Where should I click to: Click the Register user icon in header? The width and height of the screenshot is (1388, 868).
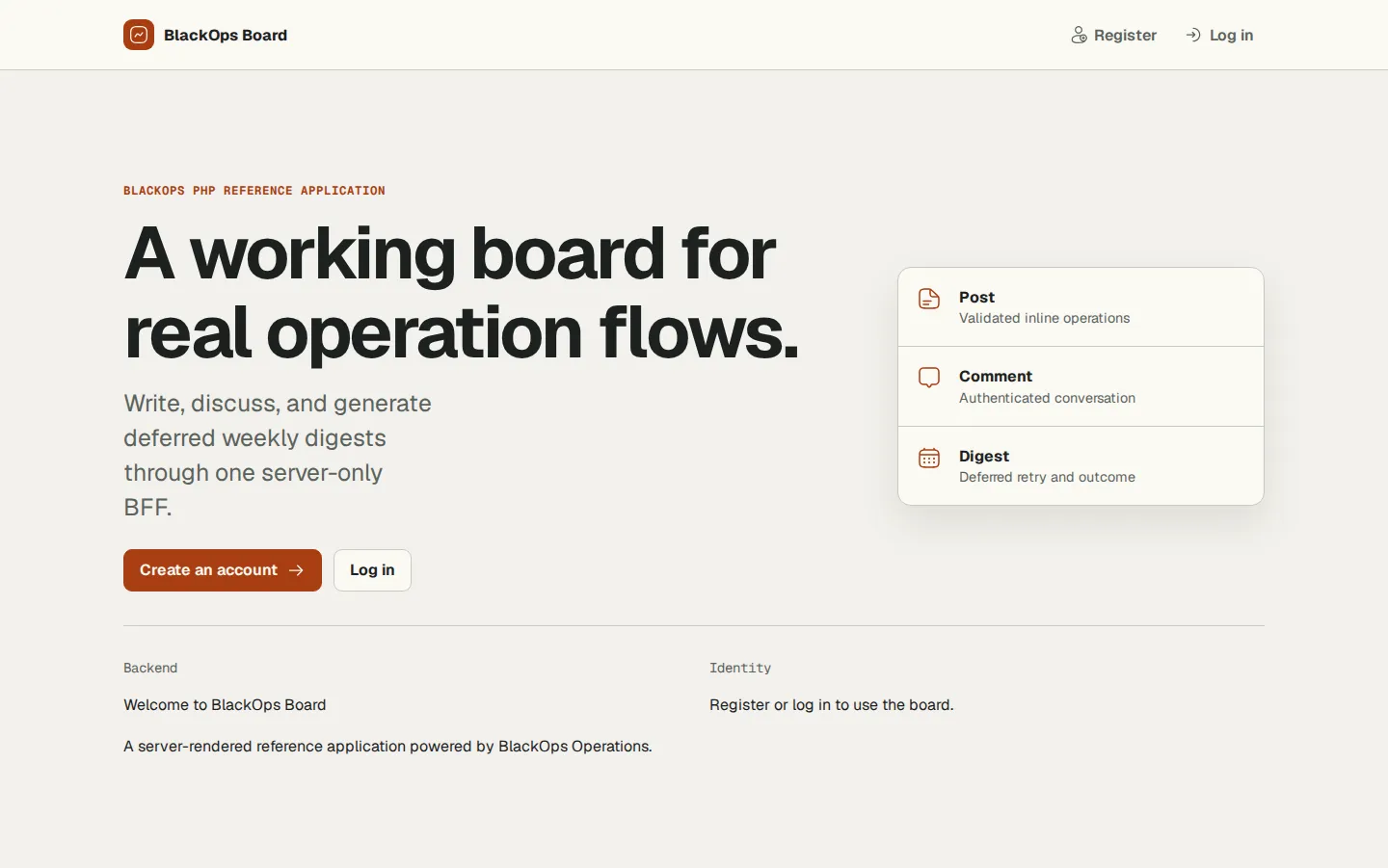coord(1080,35)
